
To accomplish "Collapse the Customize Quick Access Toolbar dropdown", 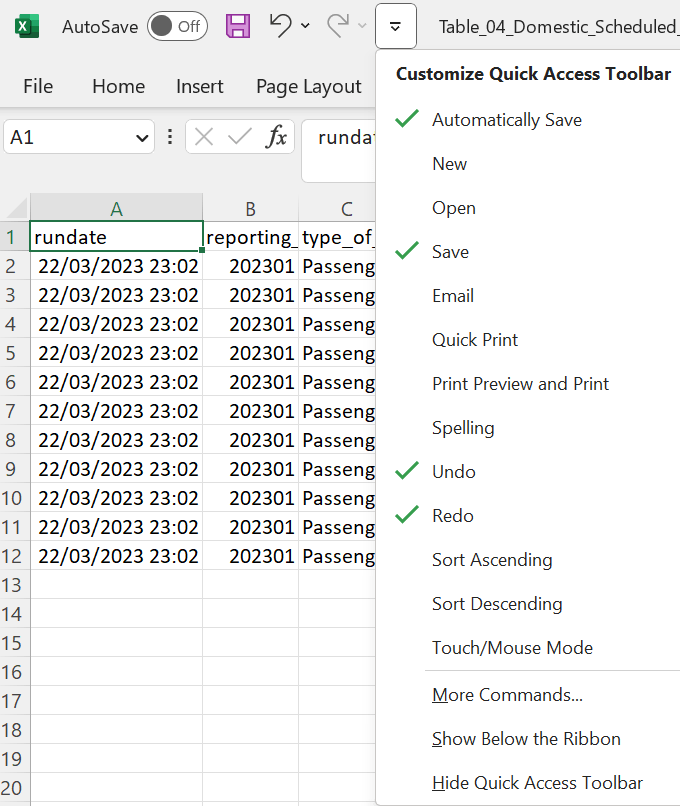I will tap(396, 26).
